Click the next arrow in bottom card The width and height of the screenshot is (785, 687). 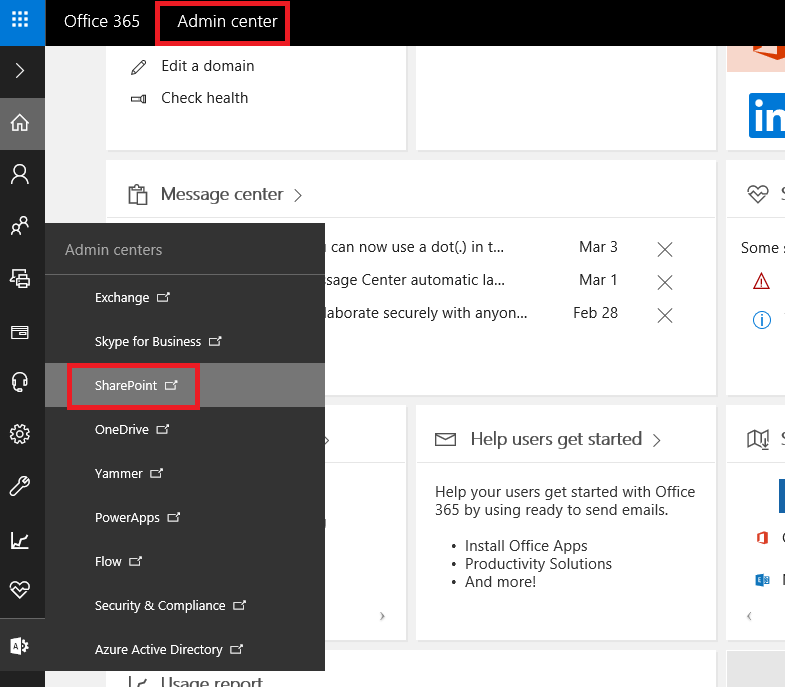click(x=382, y=616)
